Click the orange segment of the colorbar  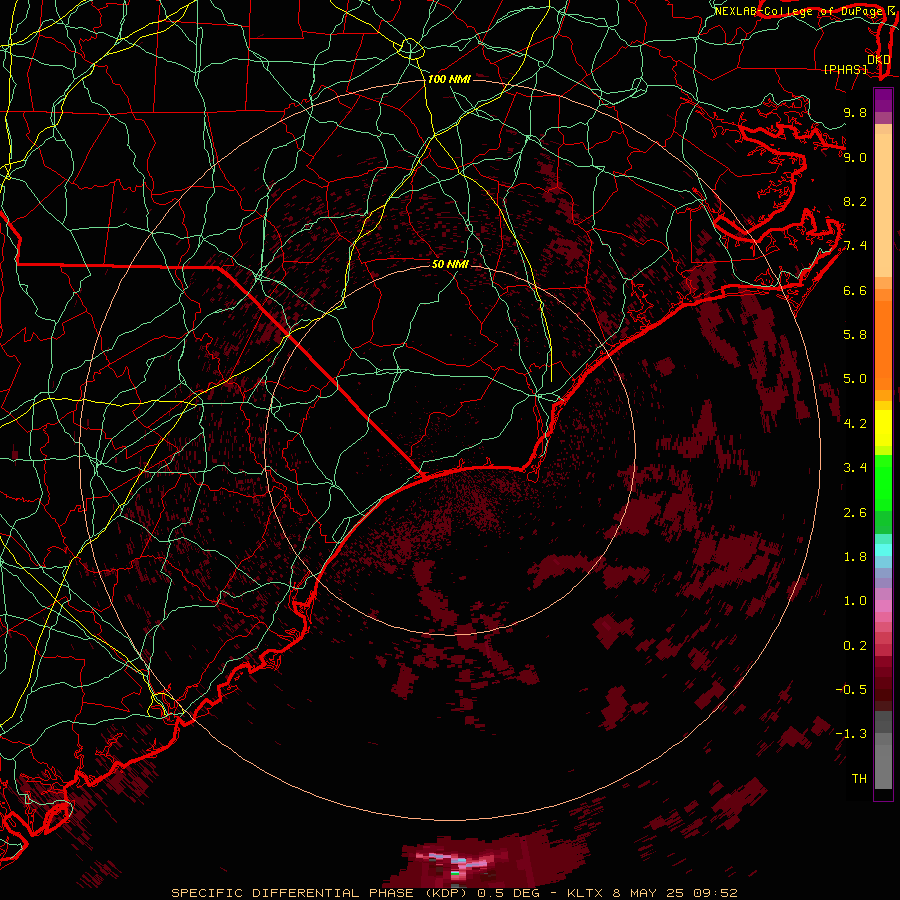point(883,344)
